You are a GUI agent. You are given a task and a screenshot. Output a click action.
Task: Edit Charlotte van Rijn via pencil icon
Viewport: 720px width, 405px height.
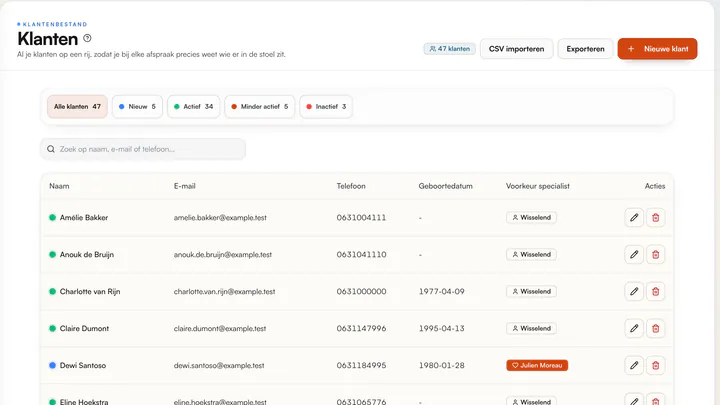(634, 292)
